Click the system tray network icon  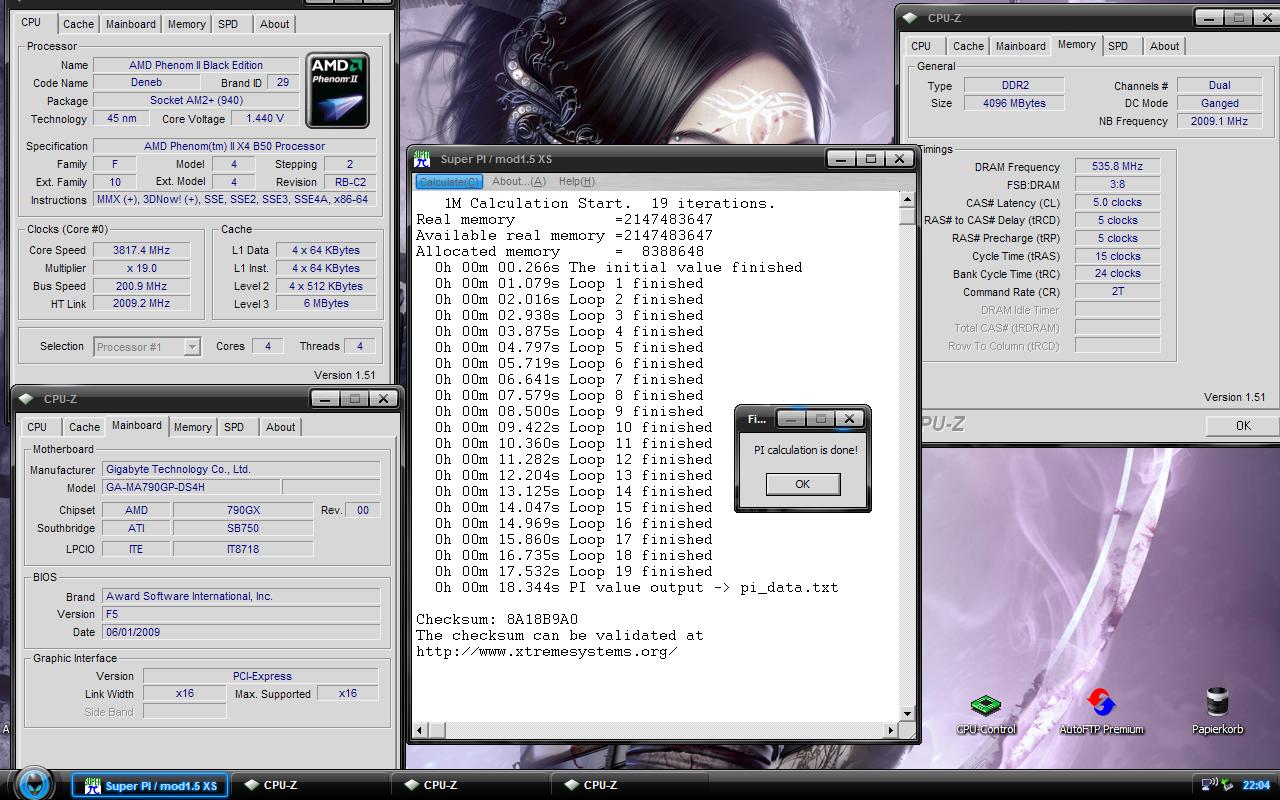coord(1209,785)
